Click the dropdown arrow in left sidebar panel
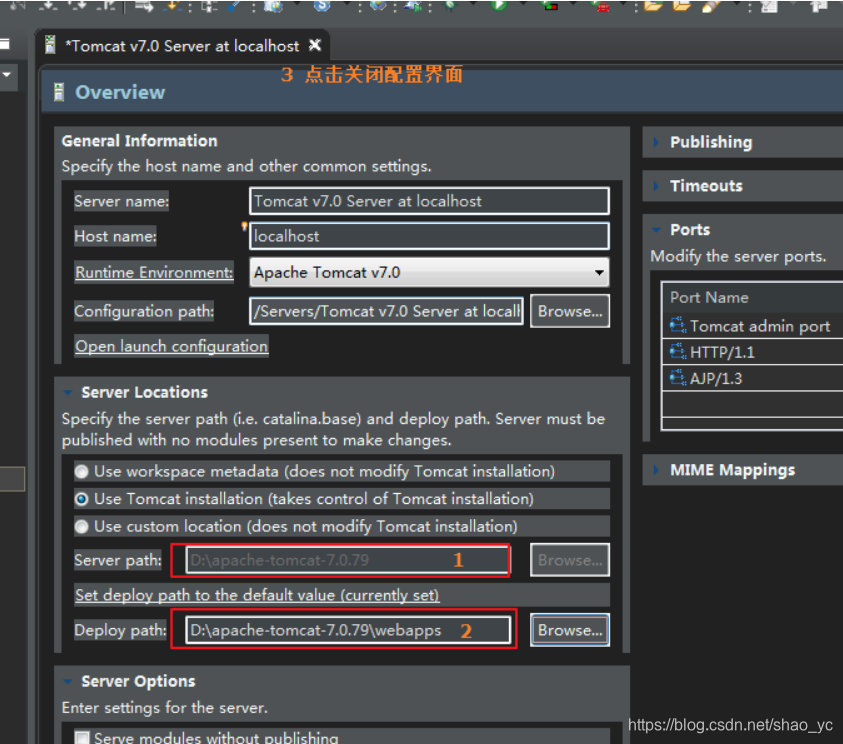Image resolution: width=843 pixels, height=744 pixels. pyautogui.click(x=7, y=74)
